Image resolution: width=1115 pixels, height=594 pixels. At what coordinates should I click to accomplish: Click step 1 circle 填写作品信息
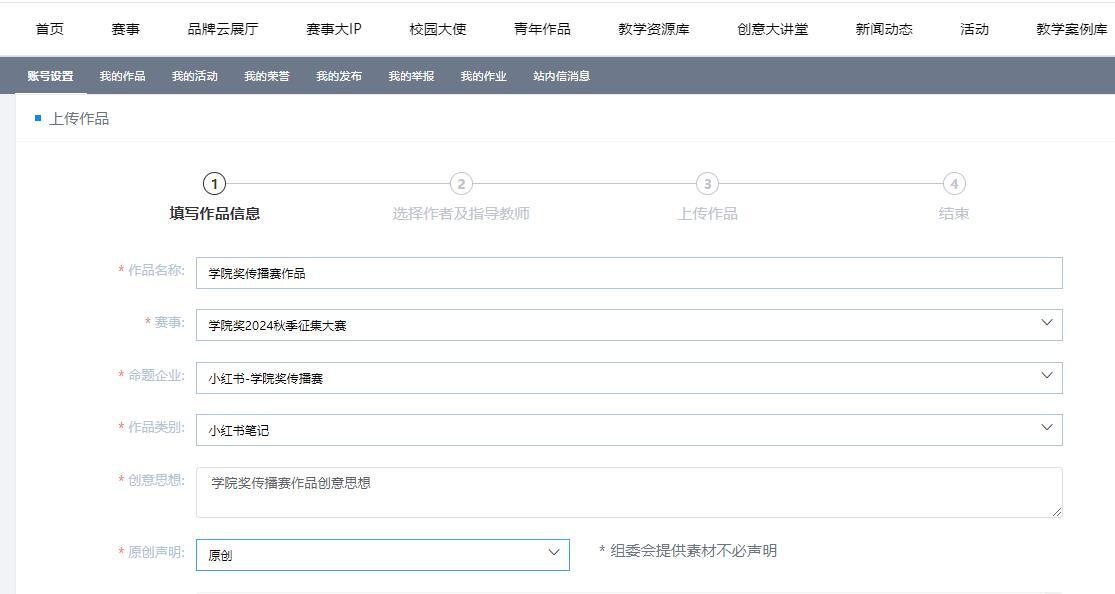click(214, 184)
